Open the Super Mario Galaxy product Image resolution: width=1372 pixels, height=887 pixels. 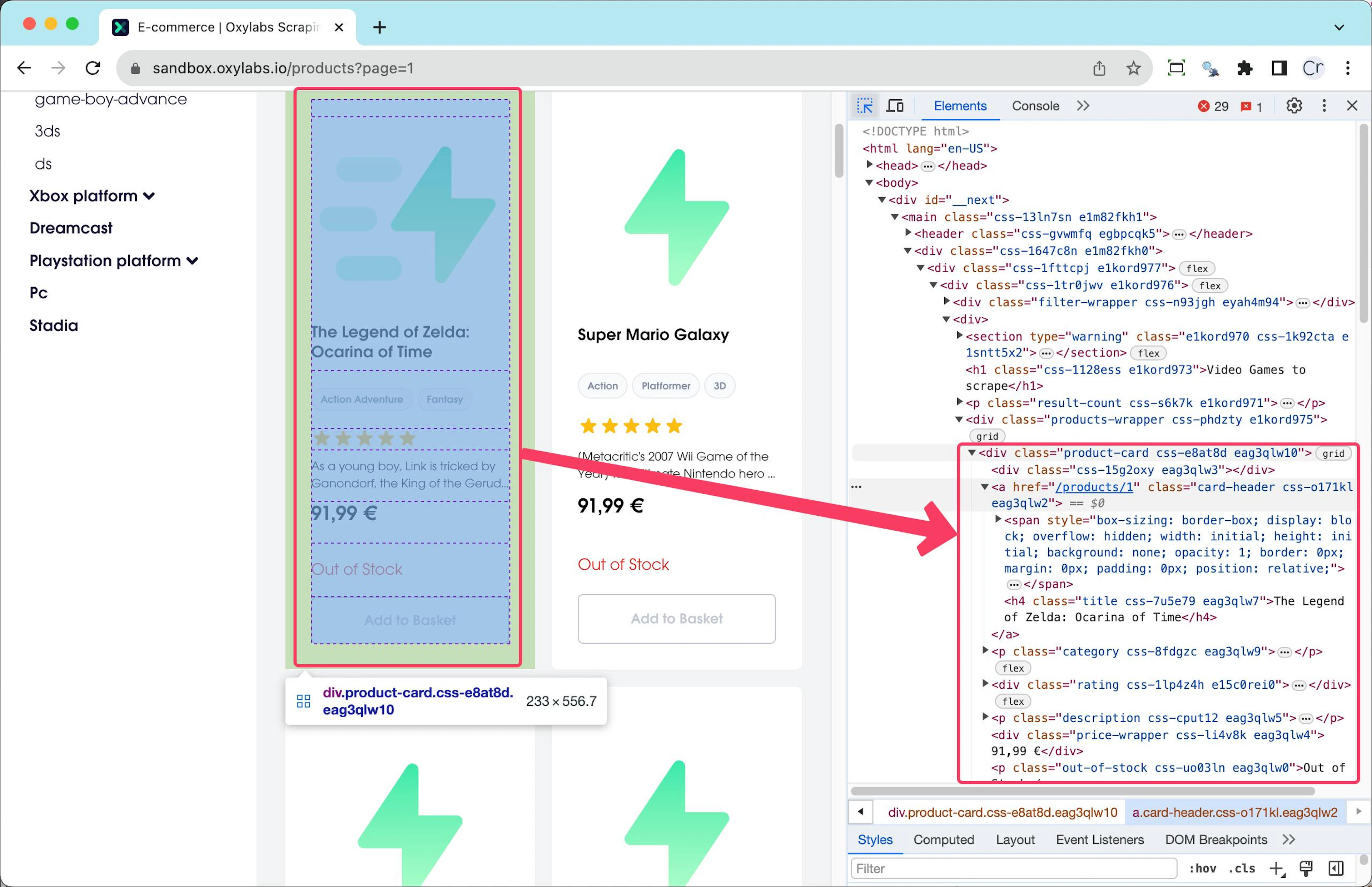653,335
